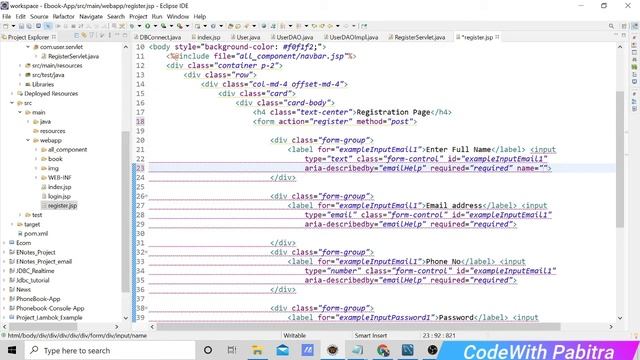Viewport: 640px width, 360px height.
Task: Click the New file toolbar icon
Action: tap(6, 26)
